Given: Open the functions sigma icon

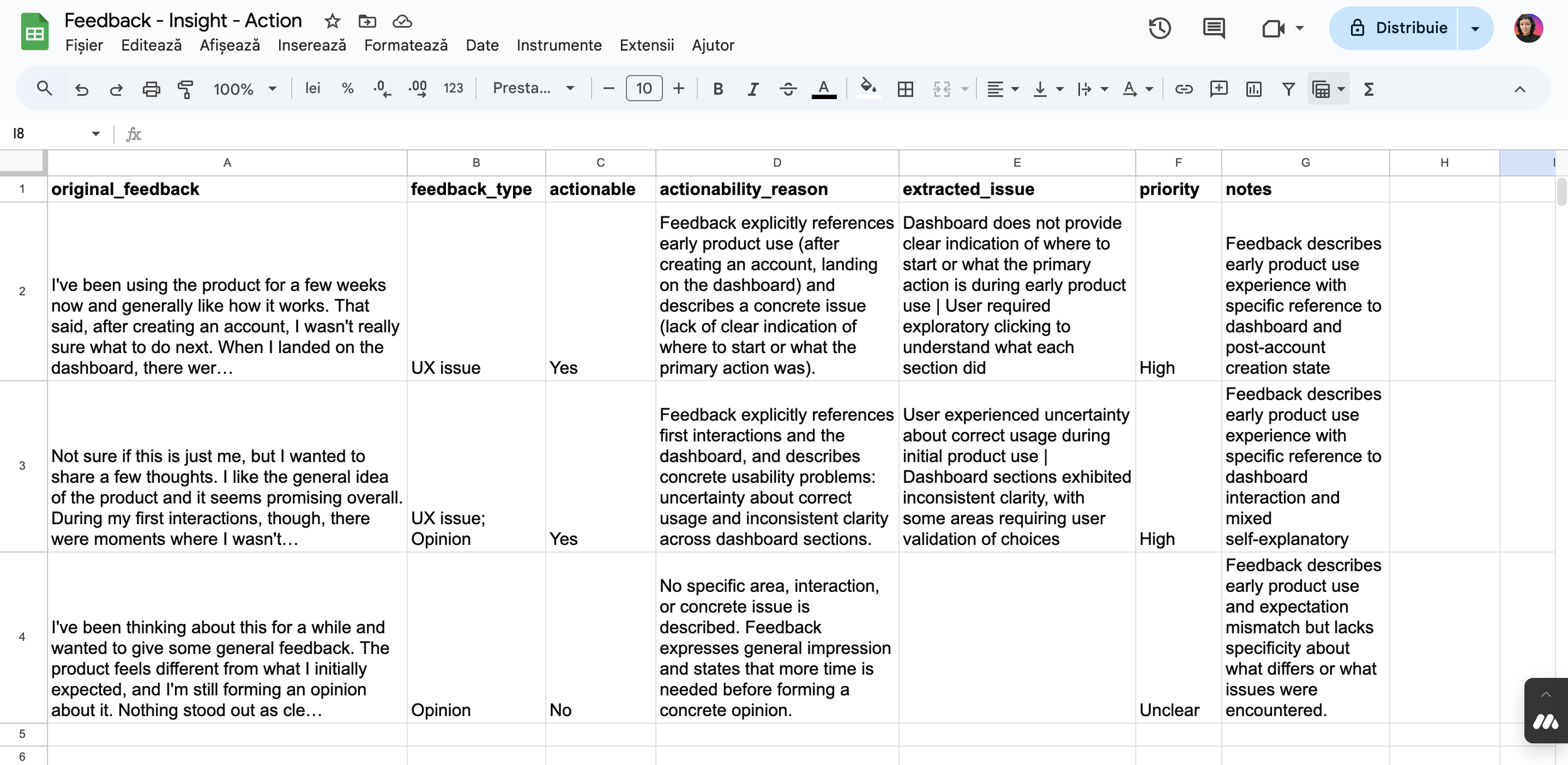Looking at the screenshot, I should point(1369,89).
